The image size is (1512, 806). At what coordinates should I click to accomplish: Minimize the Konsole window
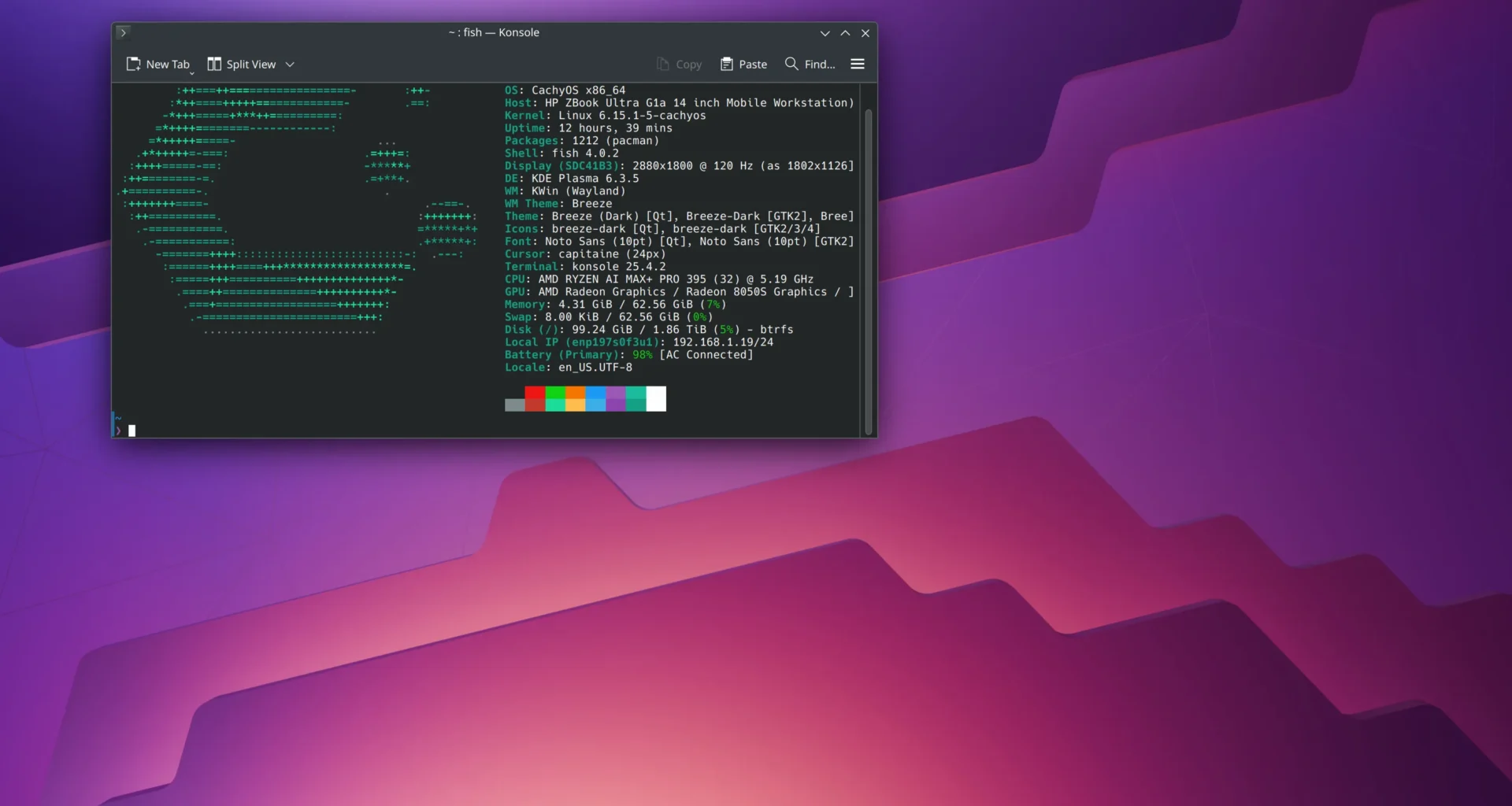(x=825, y=33)
